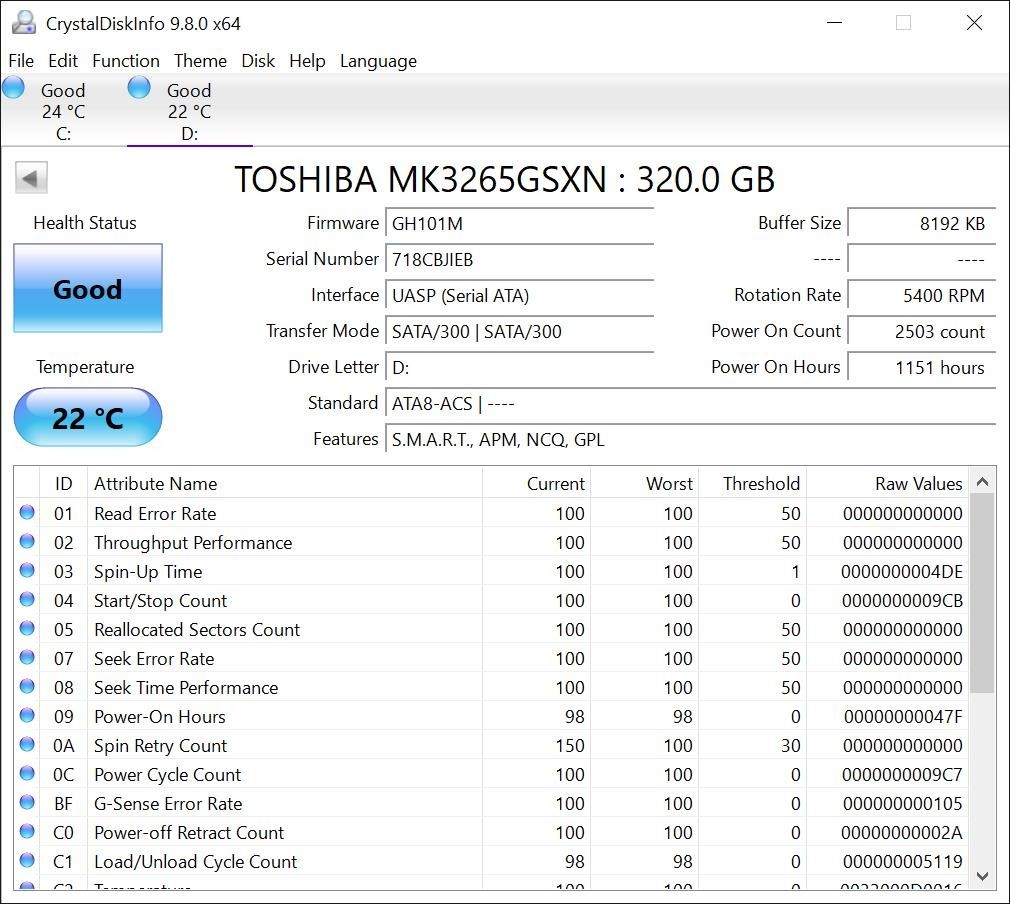Click the Features field S.M.A.R.T., APM, NCQ, GPL
1010x904 pixels.
pos(691,440)
